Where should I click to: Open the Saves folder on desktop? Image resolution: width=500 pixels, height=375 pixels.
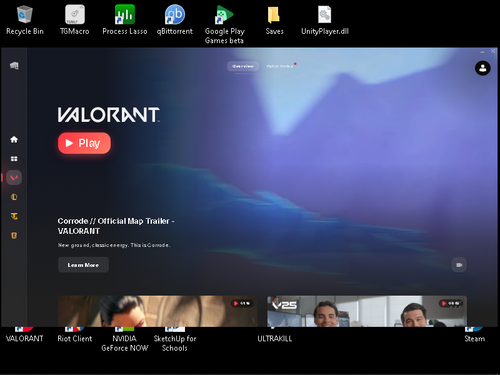[x=274, y=20]
